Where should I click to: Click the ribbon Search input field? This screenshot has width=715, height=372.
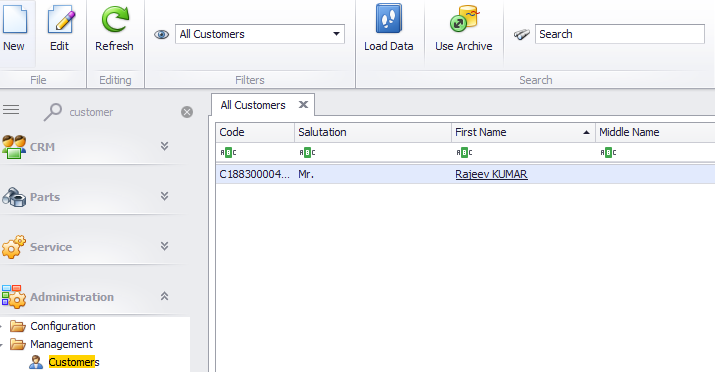point(620,34)
